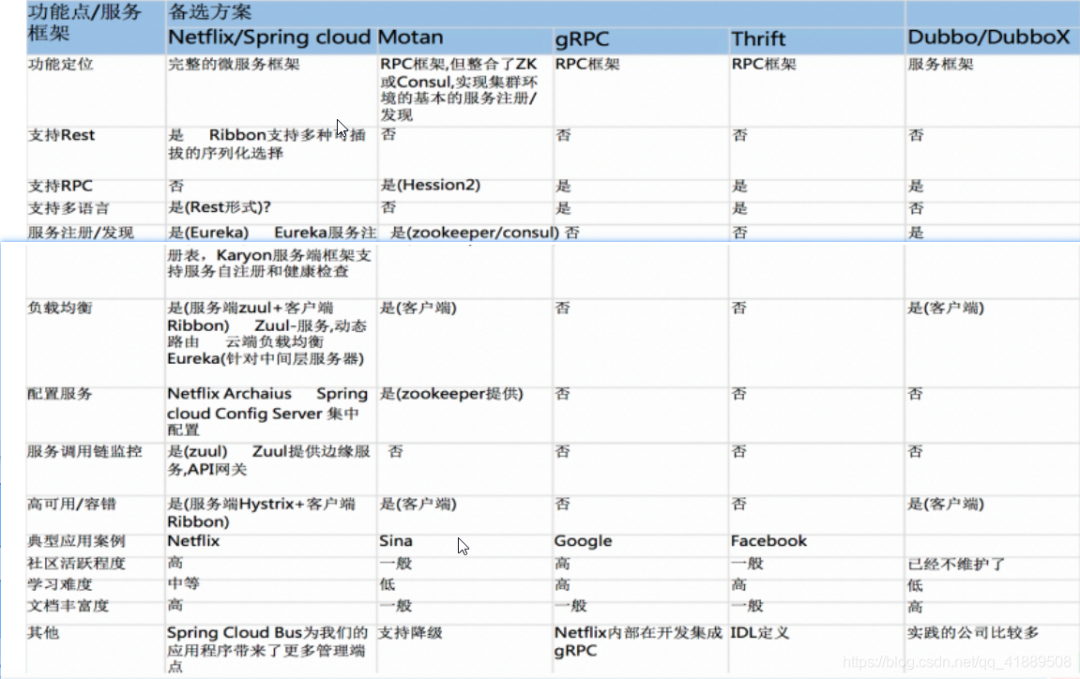Screen dimensions: 1080x679
Task: Select the 功能定位 row label
Action: [61, 64]
